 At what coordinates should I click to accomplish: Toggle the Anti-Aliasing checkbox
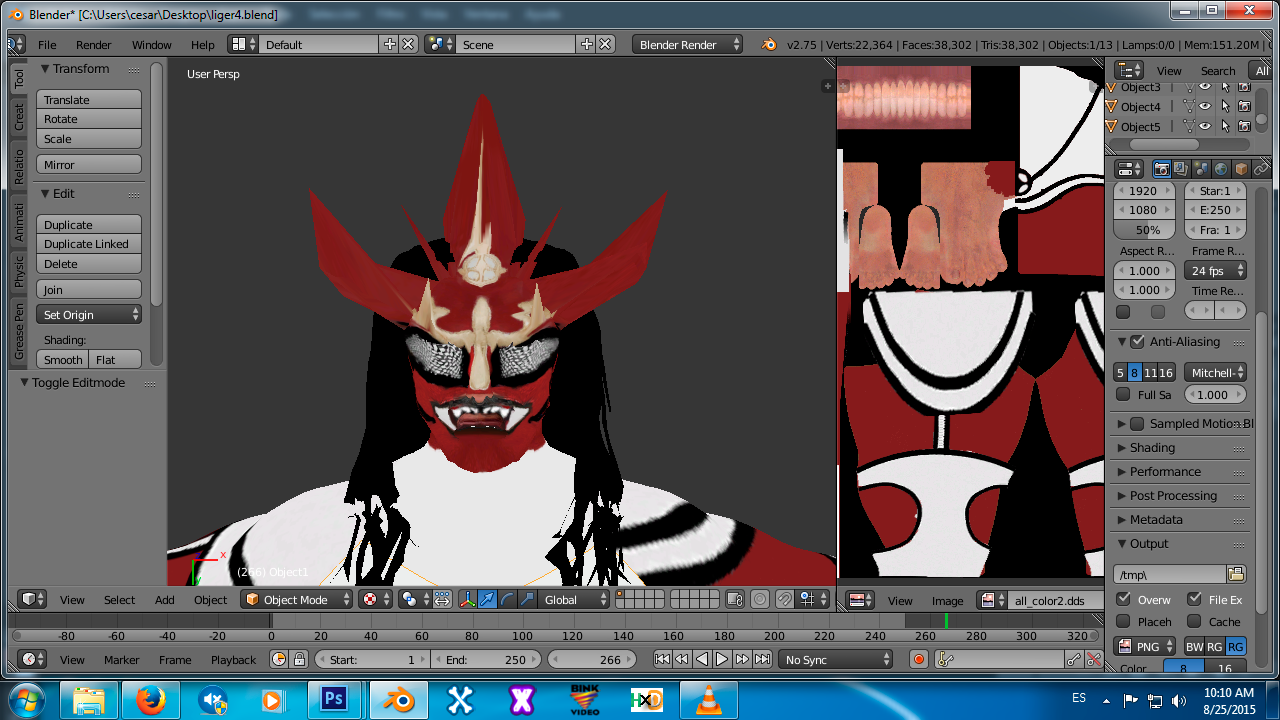(x=1137, y=341)
